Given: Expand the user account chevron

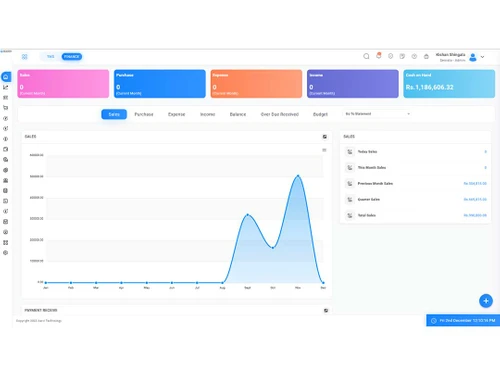Looking at the screenshot, I should [482, 57].
